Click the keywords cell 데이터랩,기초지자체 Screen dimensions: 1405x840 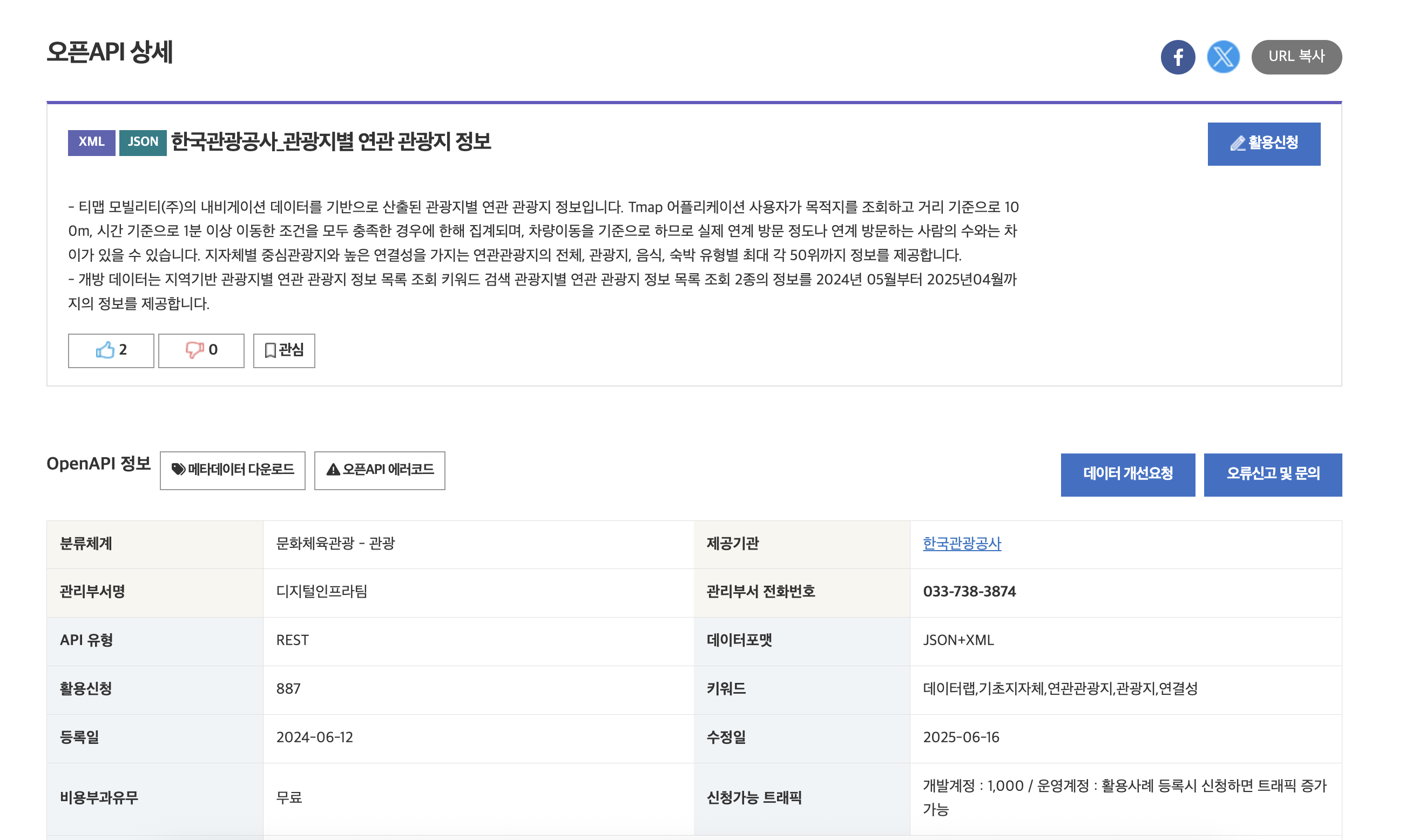[x=1060, y=688]
